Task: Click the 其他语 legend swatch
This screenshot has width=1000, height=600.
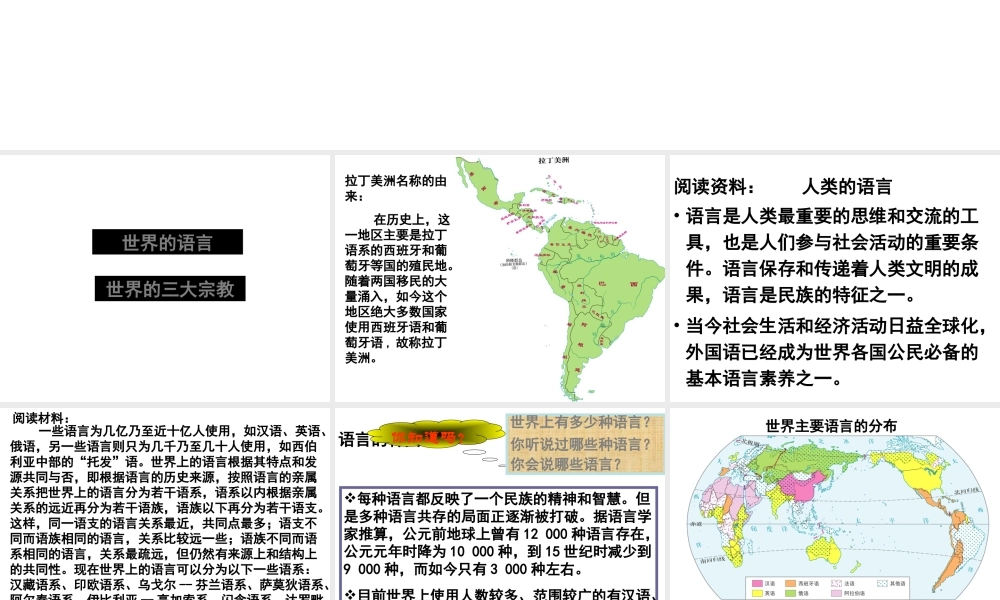Action: click(x=882, y=583)
